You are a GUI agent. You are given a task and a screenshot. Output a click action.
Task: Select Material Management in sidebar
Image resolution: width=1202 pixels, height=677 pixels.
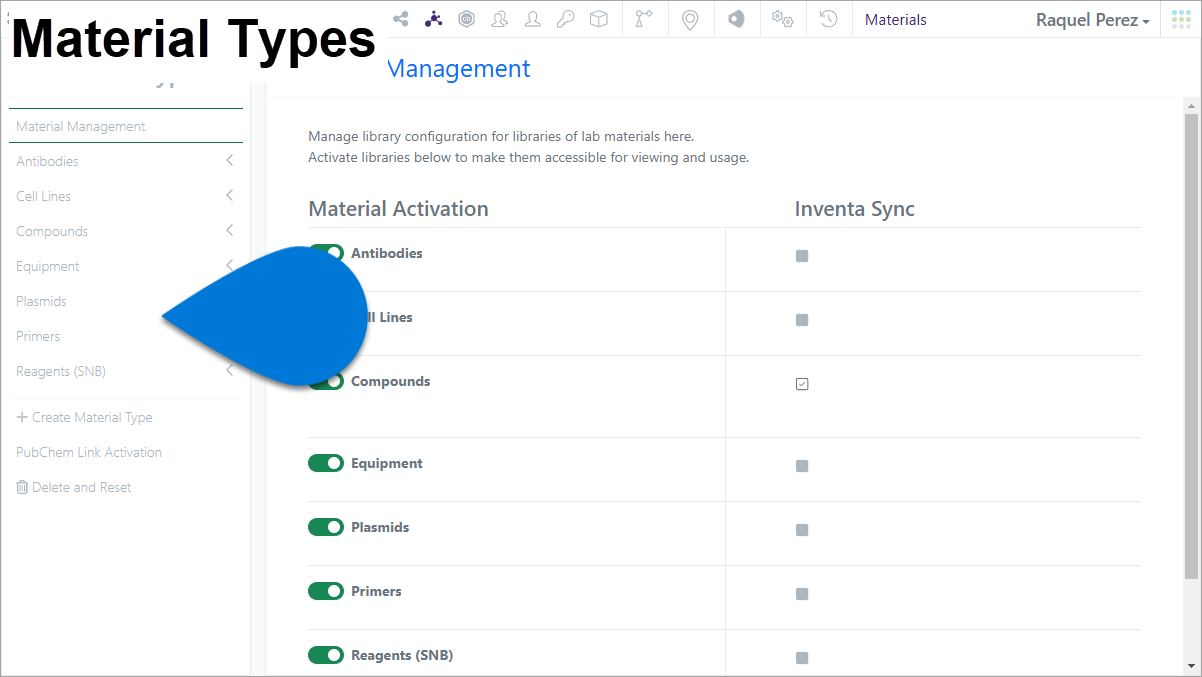80,126
